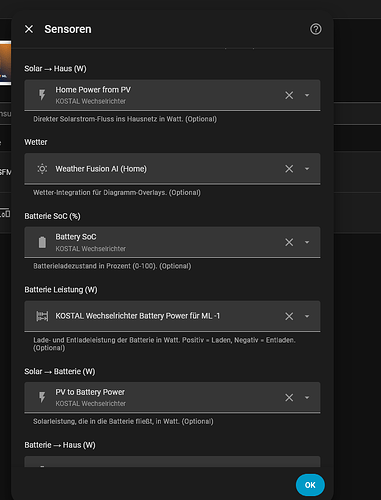Screen dimensions: 381x500
Task: Click the flash icon beside PV to Battery Power
Action: [x=42, y=397]
